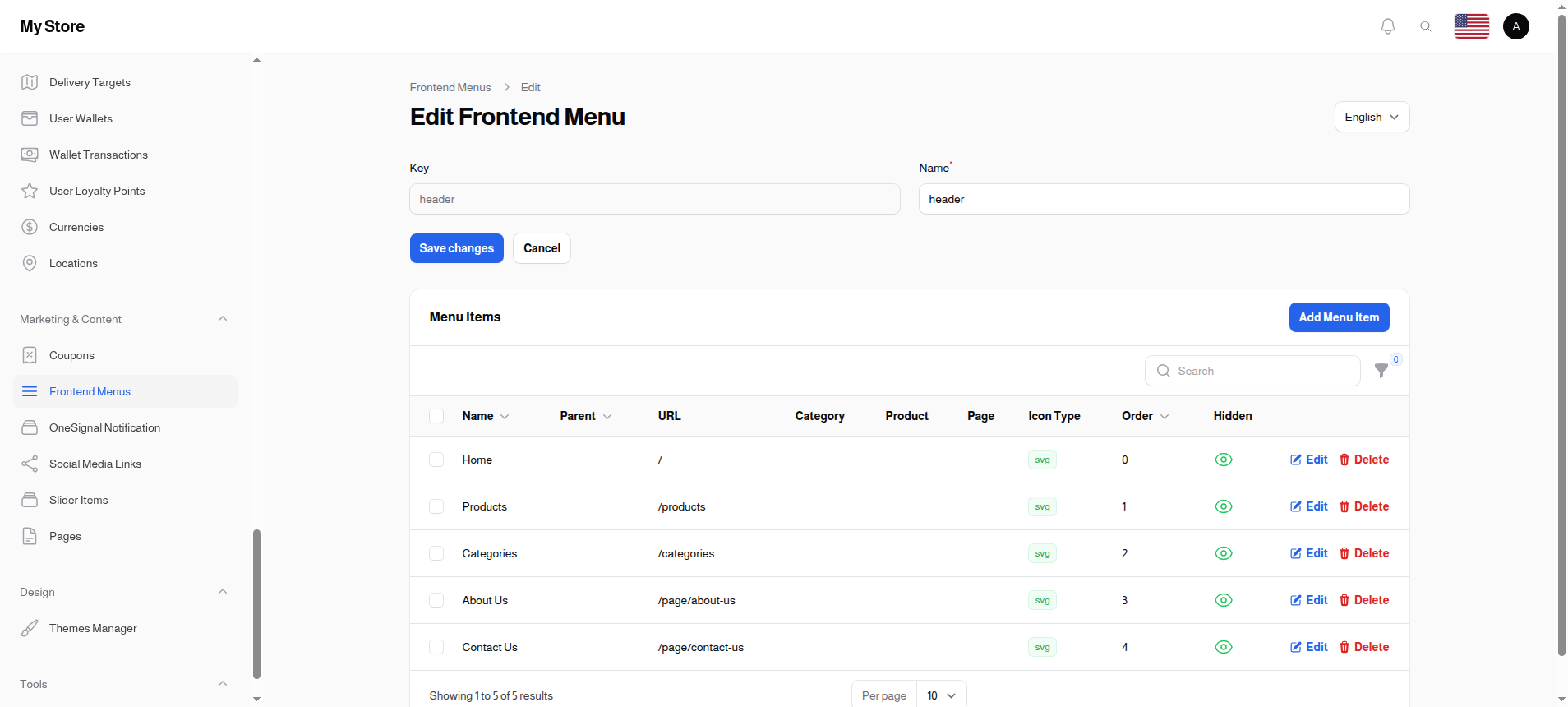Click the Pages document icon
This screenshot has width=1568, height=707.
coord(30,536)
